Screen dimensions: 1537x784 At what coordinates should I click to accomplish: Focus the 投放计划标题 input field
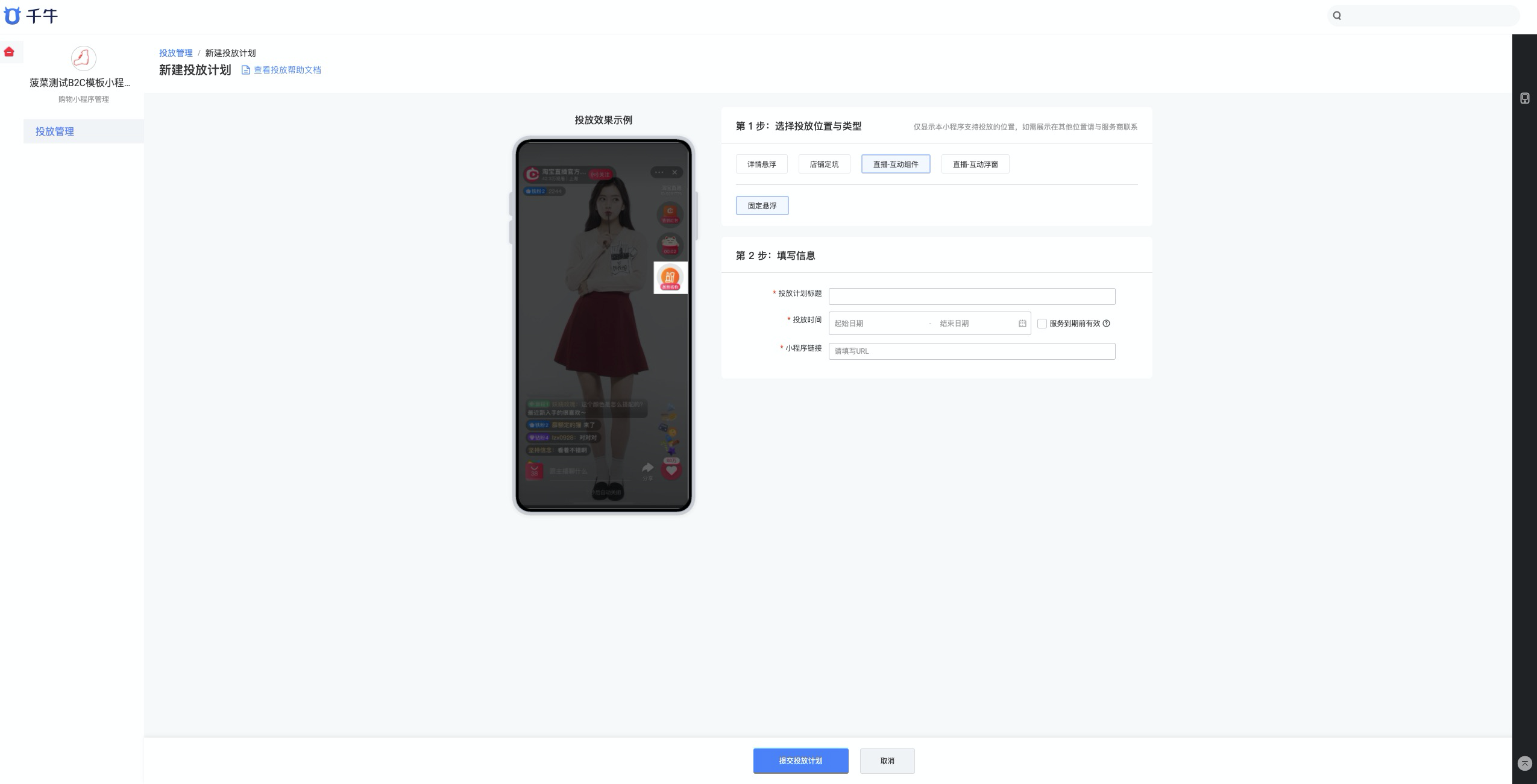[x=972, y=296]
